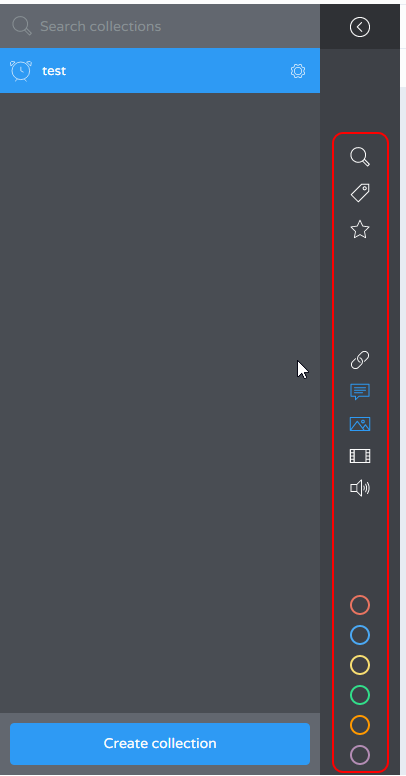Filter by audio using speaker icon
The image size is (406, 776).
click(x=360, y=488)
